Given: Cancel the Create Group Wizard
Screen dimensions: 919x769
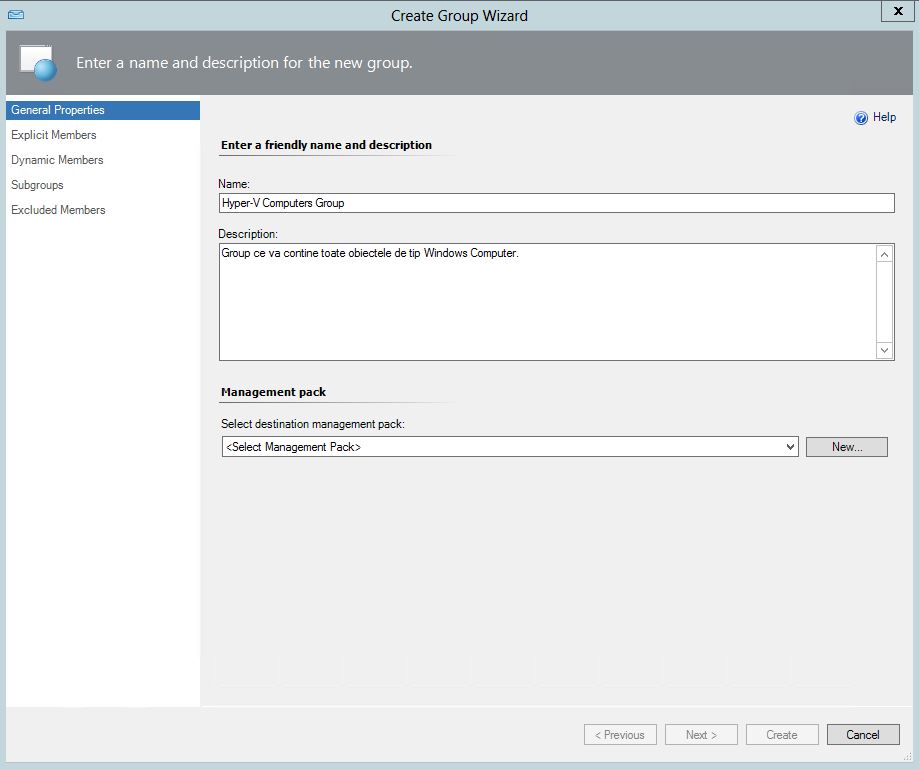Looking at the screenshot, I should [862, 735].
